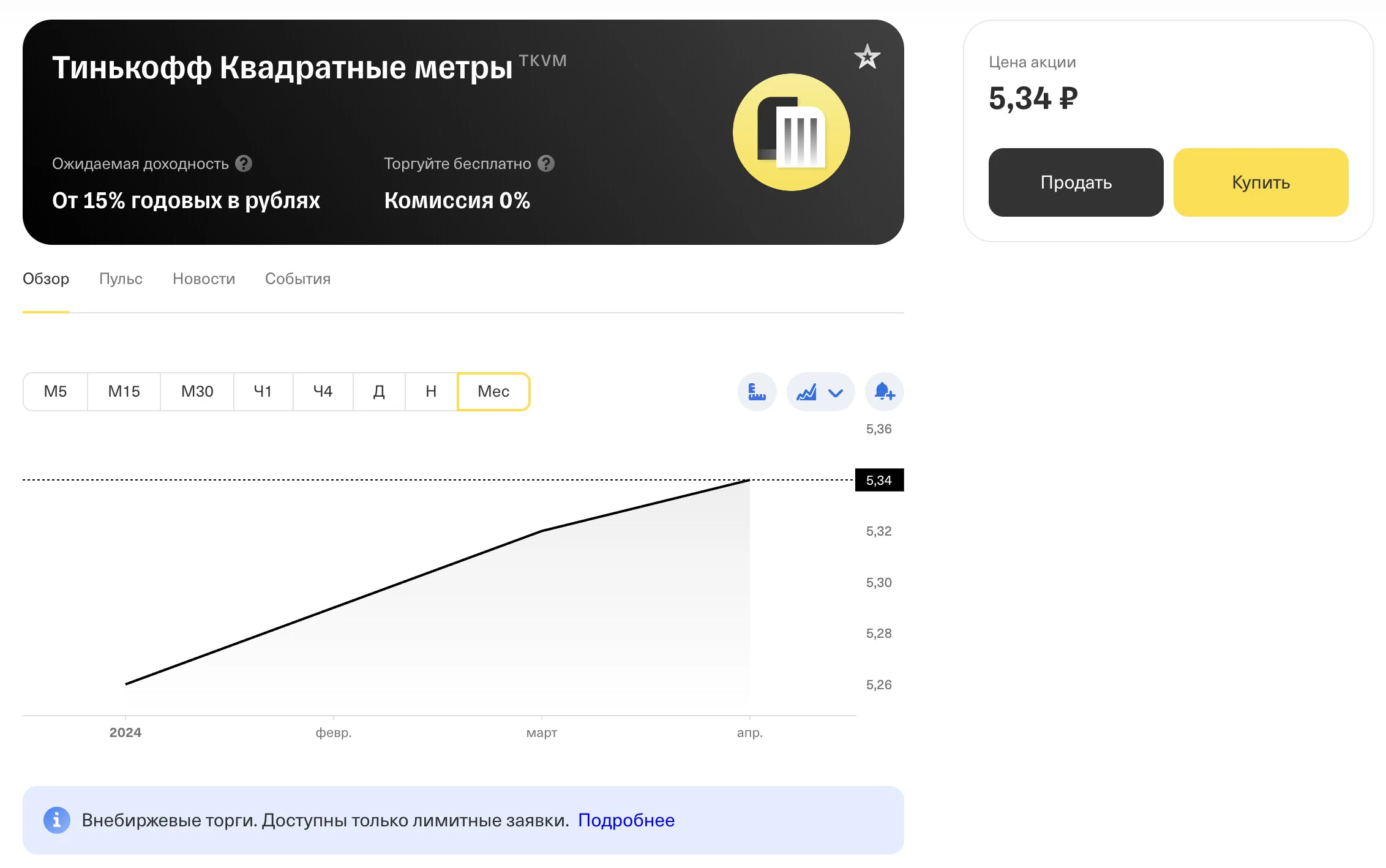Click the 5,34 current price chart label
Viewport: 1386px width, 868px height.
tap(879, 480)
